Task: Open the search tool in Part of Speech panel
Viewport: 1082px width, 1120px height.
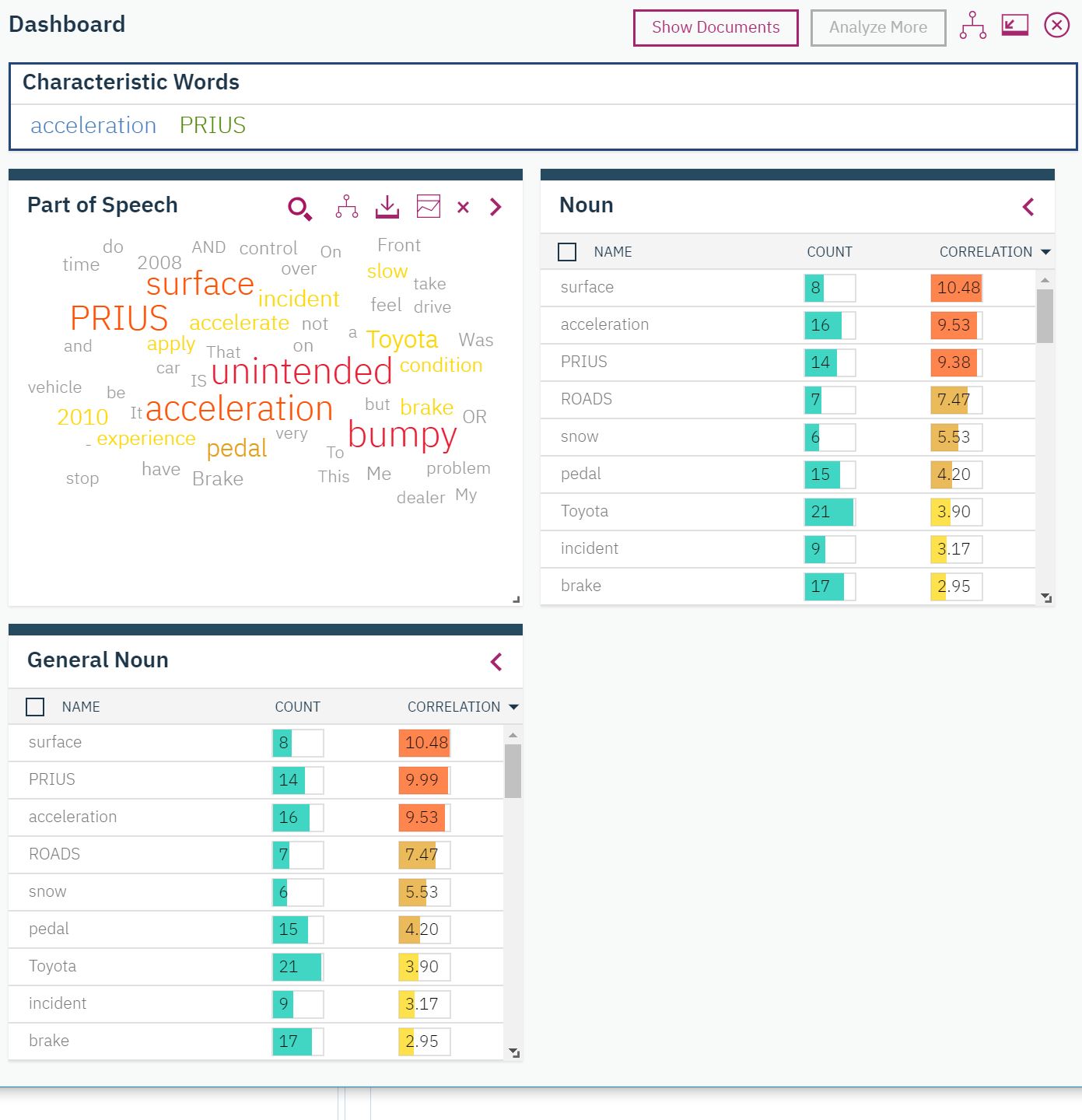Action: pyautogui.click(x=299, y=208)
